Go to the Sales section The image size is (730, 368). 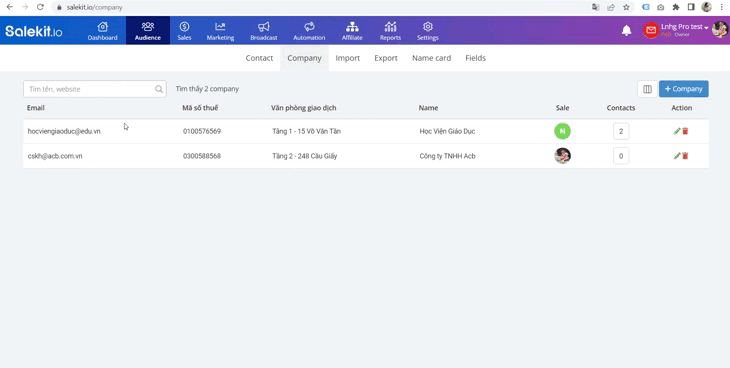pyautogui.click(x=184, y=31)
